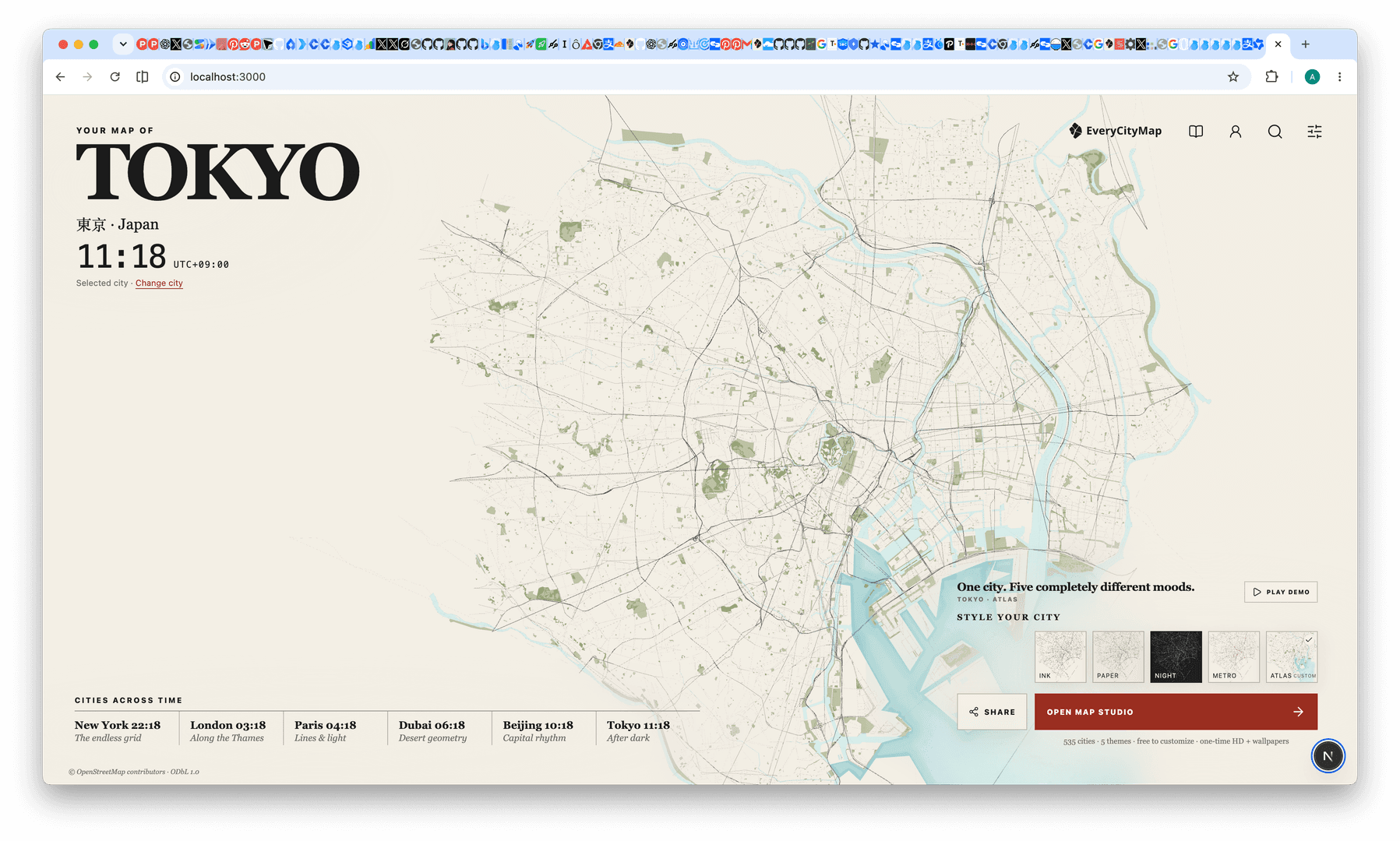
Task: Open the browser extensions puzzle icon
Action: [1271, 76]
